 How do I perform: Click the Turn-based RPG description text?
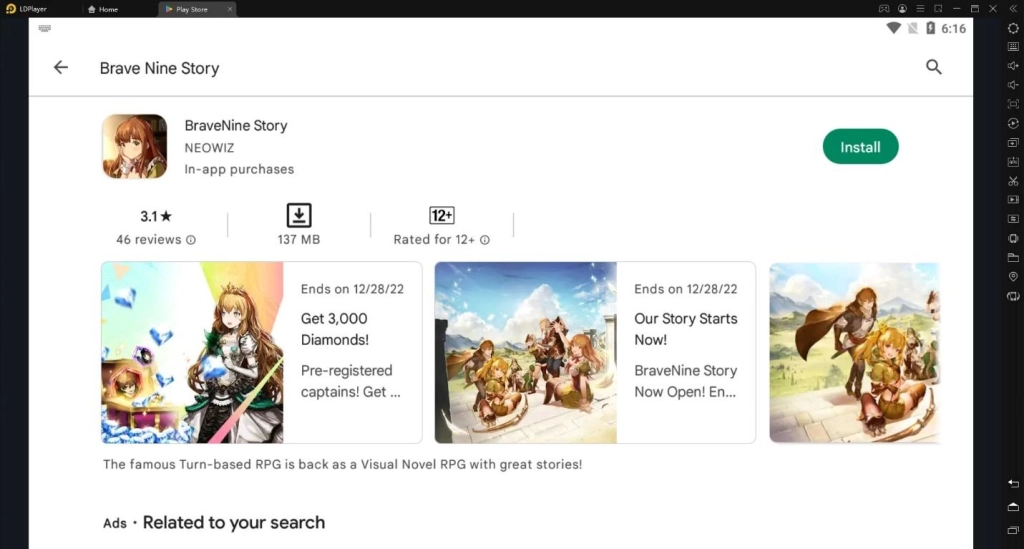pos(342,464)
